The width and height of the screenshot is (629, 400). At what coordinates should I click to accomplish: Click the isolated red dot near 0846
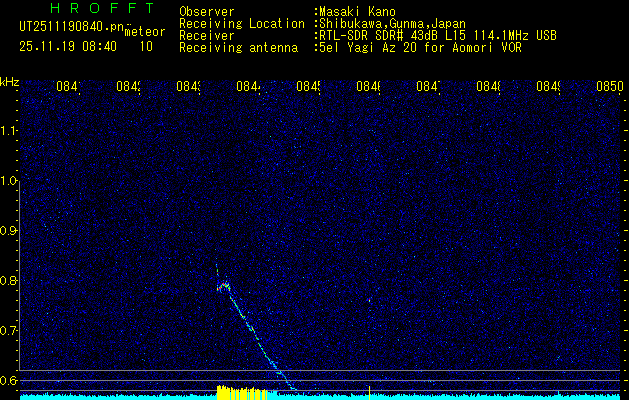[369, 300]
